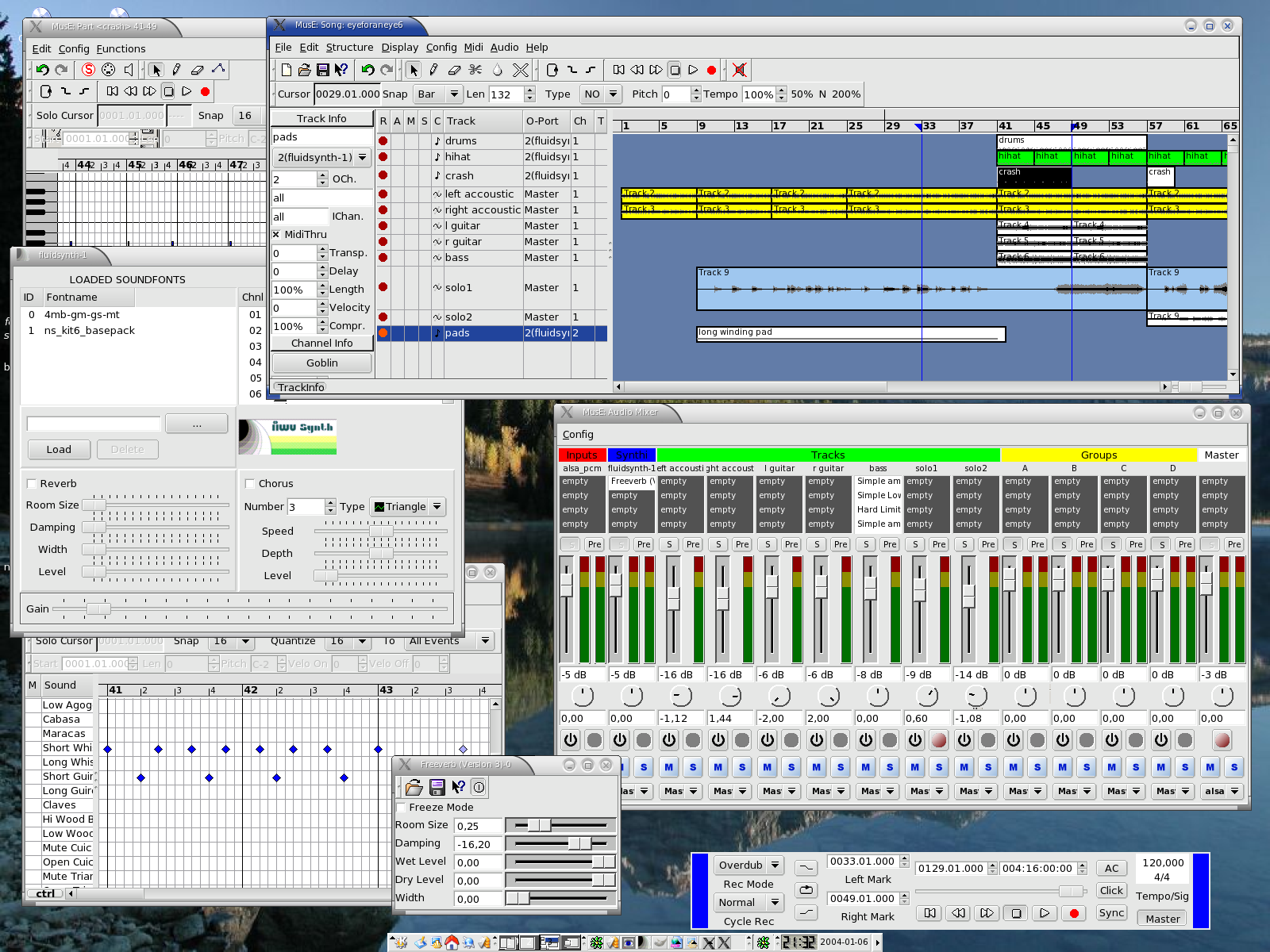Enable the Chorus checkbox

click(x=249, y=483)
